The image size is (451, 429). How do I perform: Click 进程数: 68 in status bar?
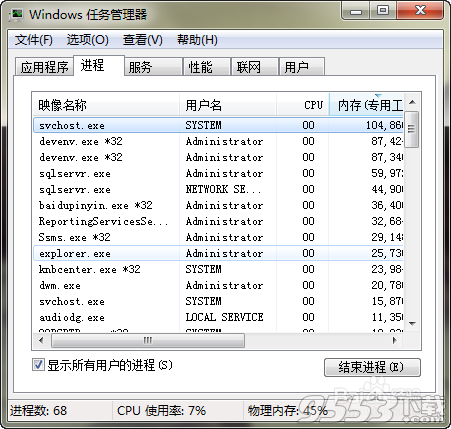tap(38, 411)
